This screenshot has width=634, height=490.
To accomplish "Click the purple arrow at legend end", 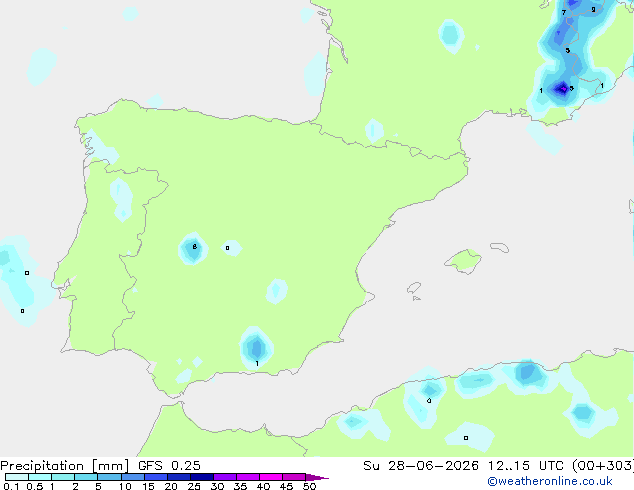I will (x=317, y=477).
